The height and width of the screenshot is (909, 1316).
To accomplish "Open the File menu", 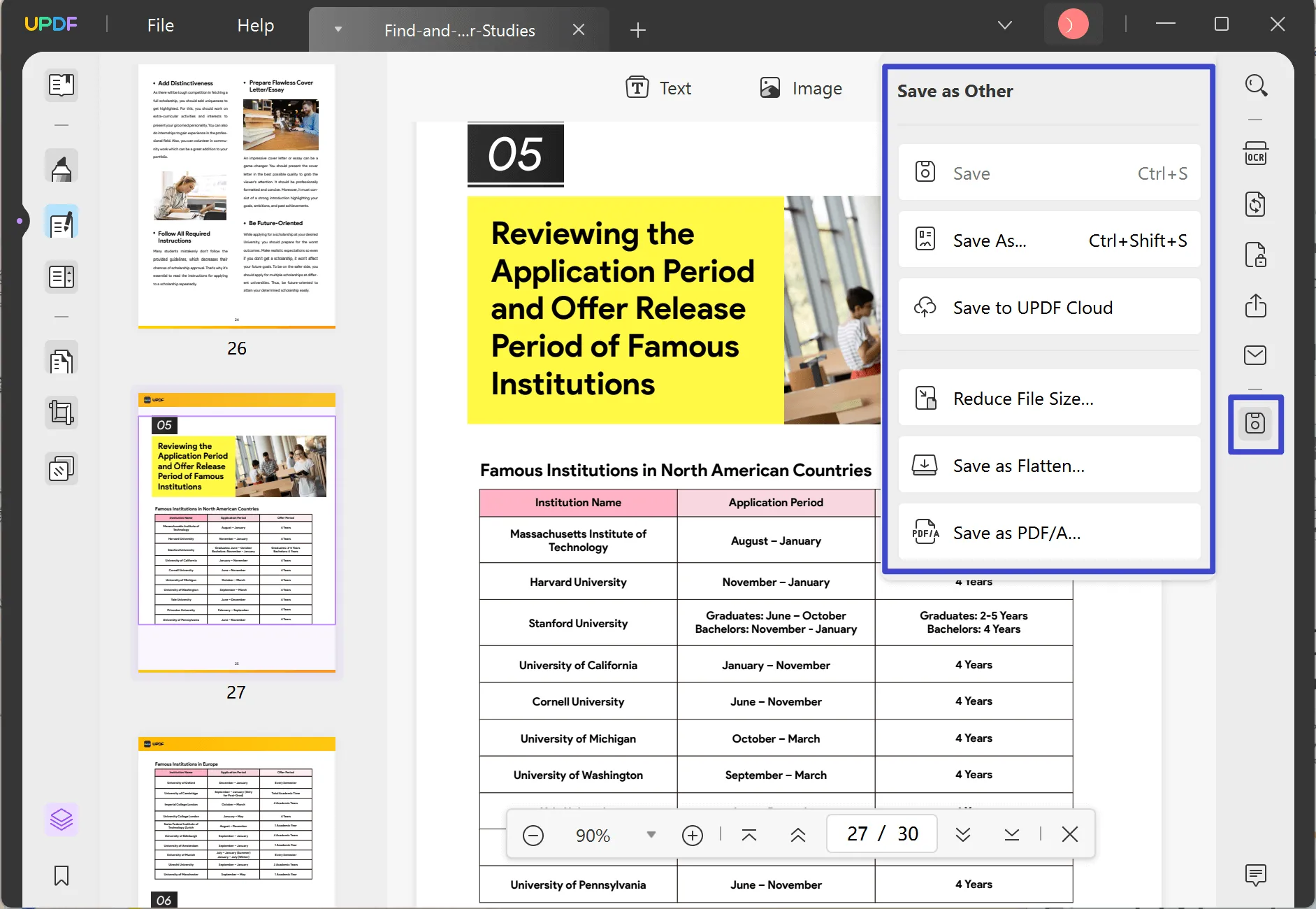I will click(x=160, y=26).
